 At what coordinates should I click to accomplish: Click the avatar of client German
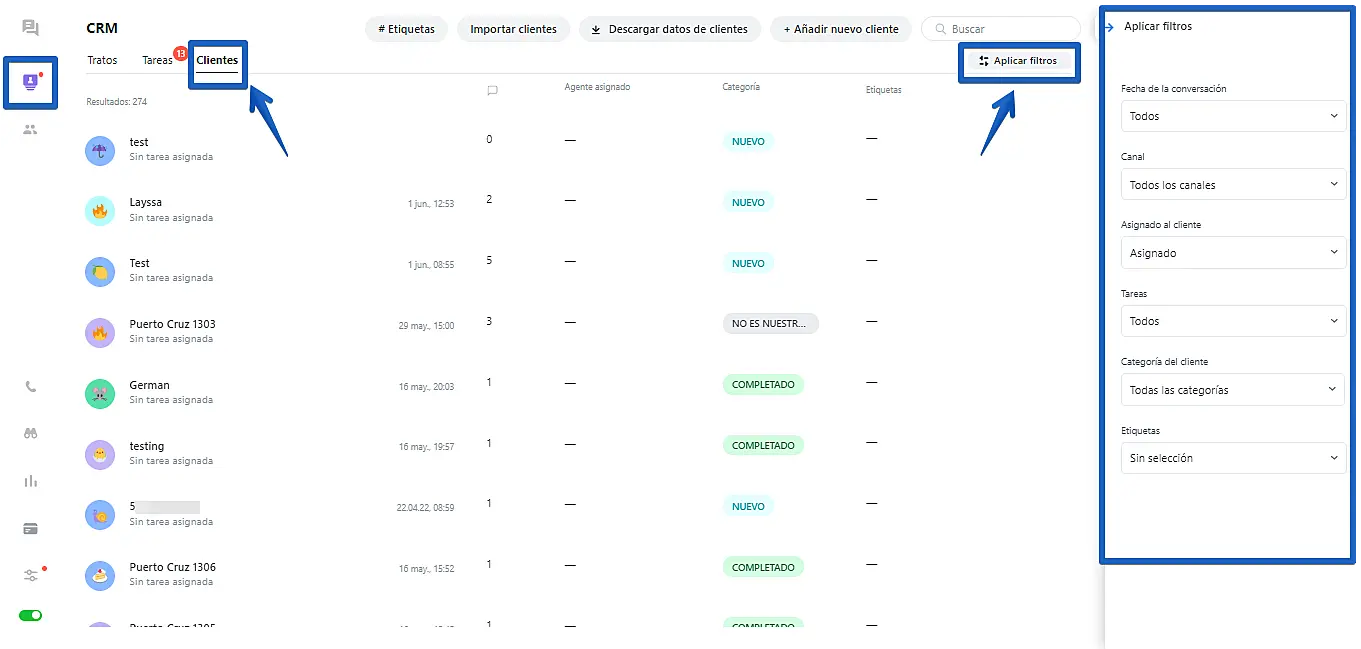click(x=100, y=394)
